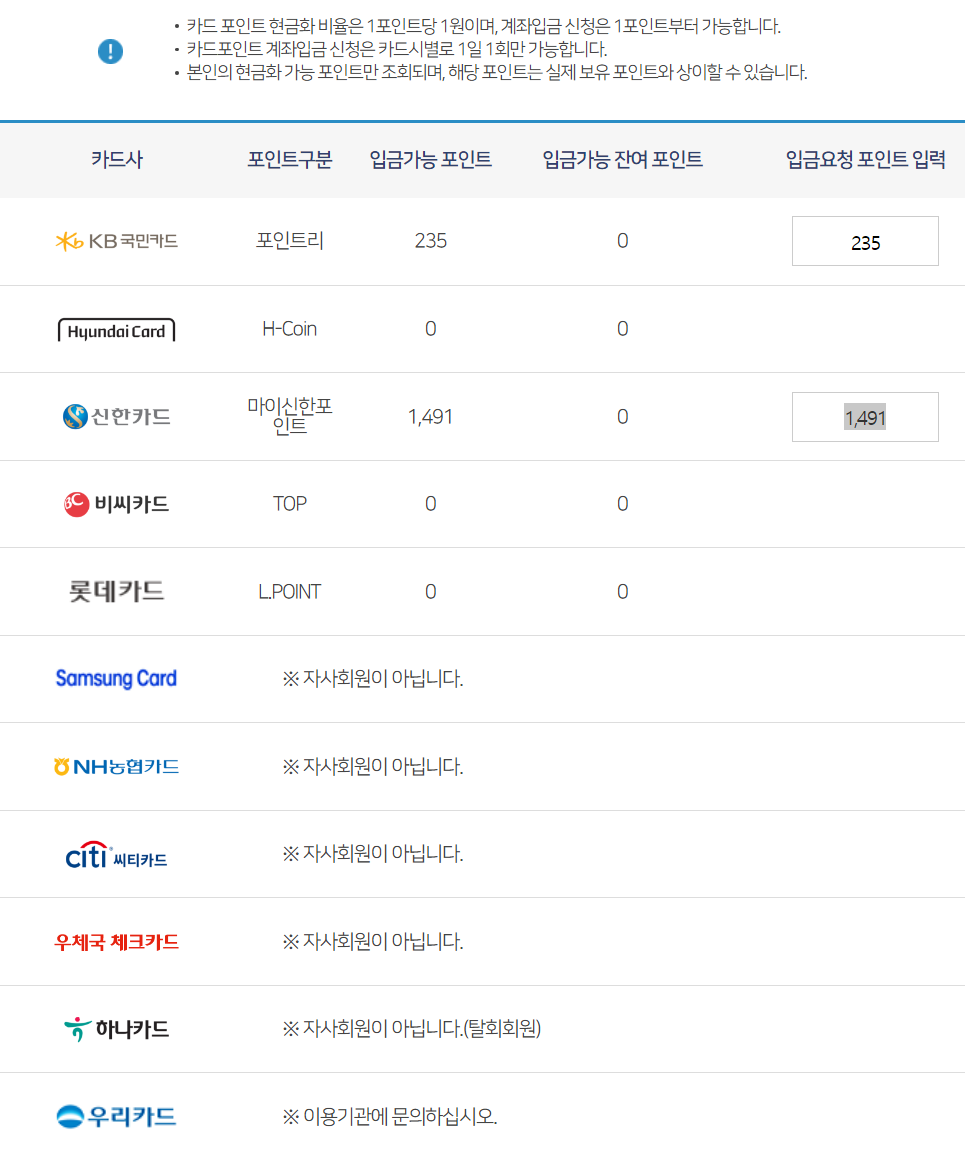The width and height of the screenshot is (965, 1155).
Task: Select the H-Coin point type label
Action: coord(288,328)
